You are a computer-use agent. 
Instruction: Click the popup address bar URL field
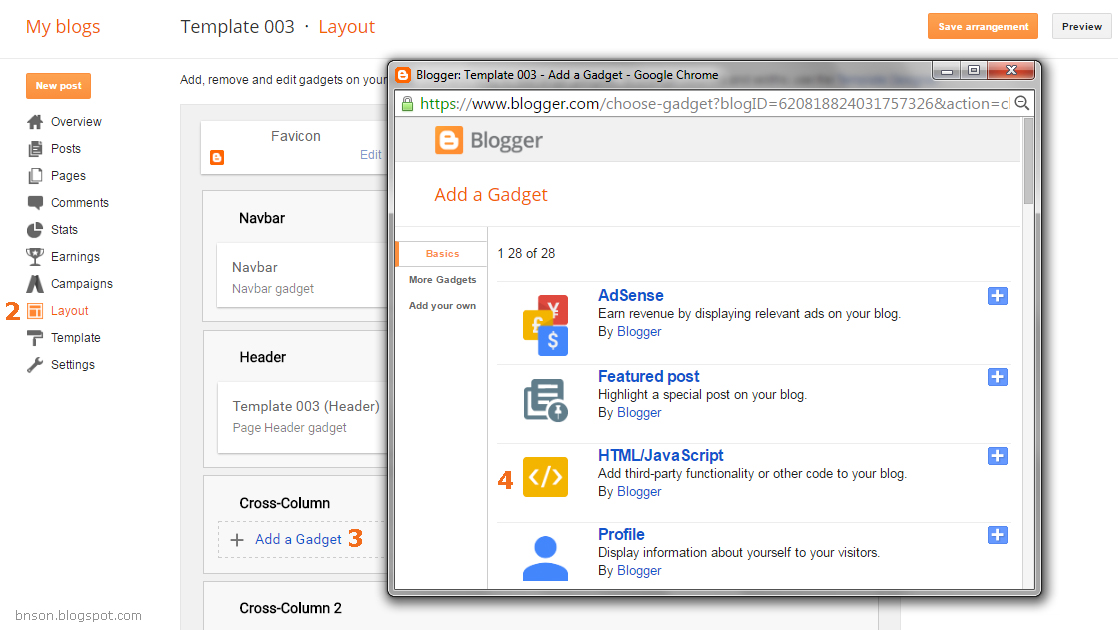point(714,104)
